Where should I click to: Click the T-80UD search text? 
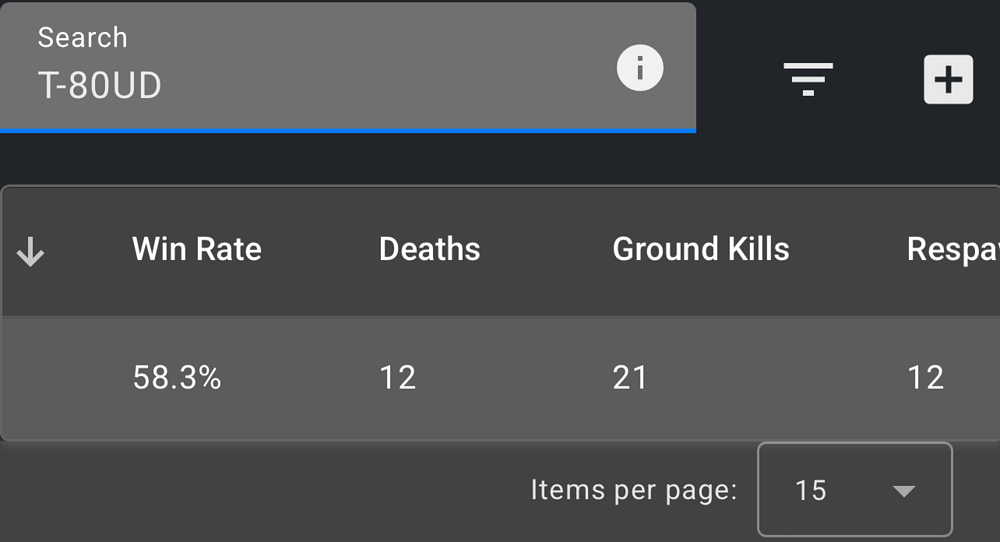click(99, 86)
